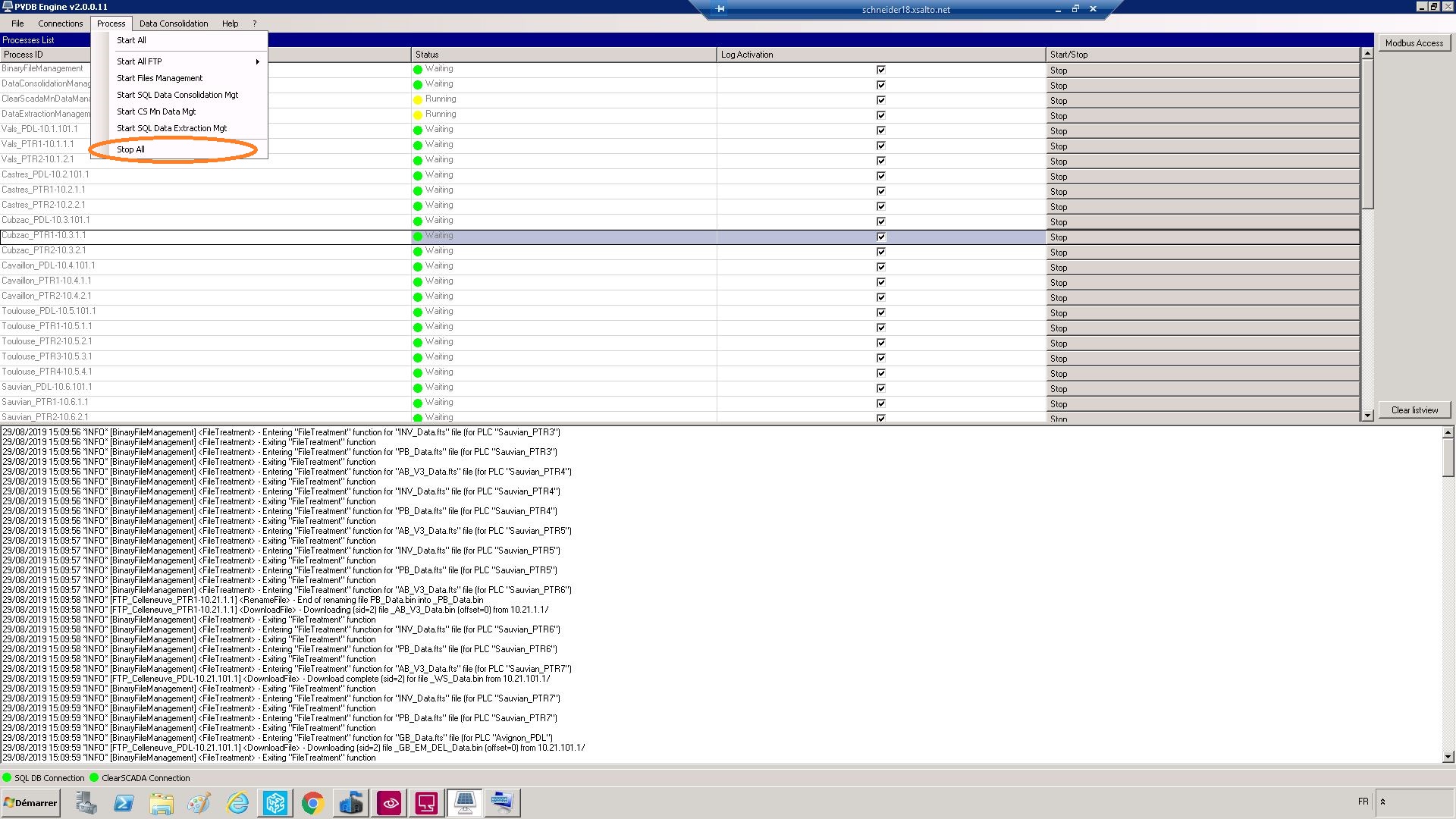This screenshot has width=1456, height=819.
Task: Open the Data Consolidation menu
Action: (x=173, y=24)
